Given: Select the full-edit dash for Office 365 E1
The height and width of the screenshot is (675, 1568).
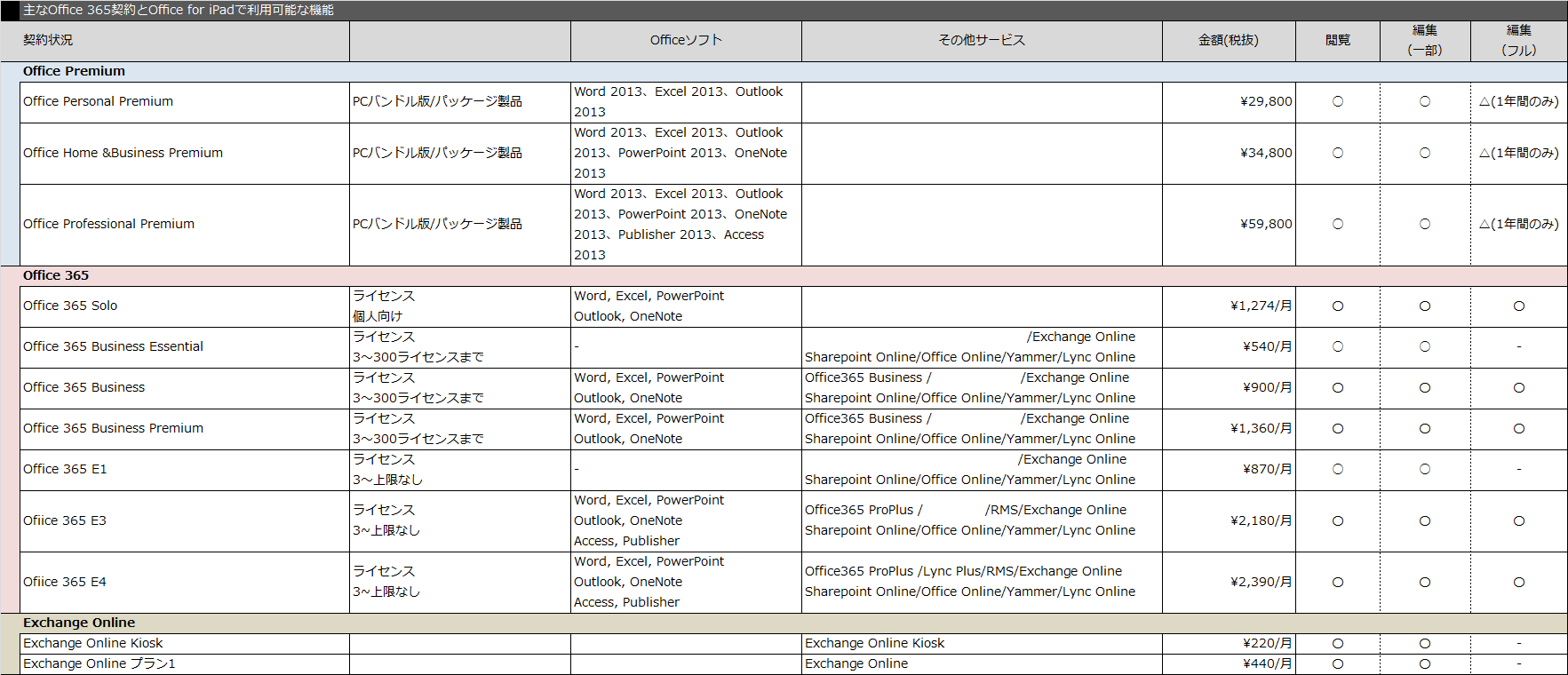Looking at the screenshot, I should click(1519, 470).
